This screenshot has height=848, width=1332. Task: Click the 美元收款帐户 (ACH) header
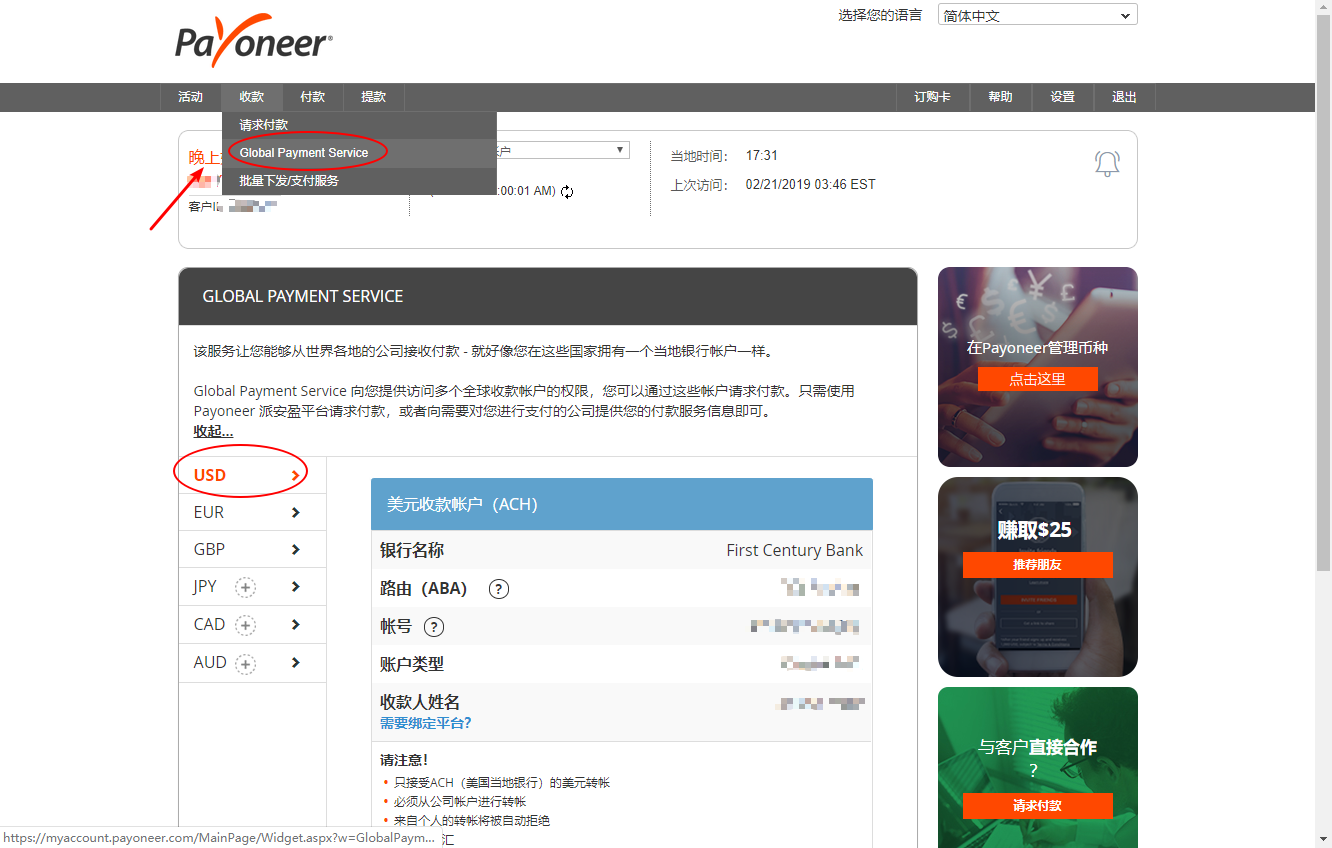tap(622, 504)
